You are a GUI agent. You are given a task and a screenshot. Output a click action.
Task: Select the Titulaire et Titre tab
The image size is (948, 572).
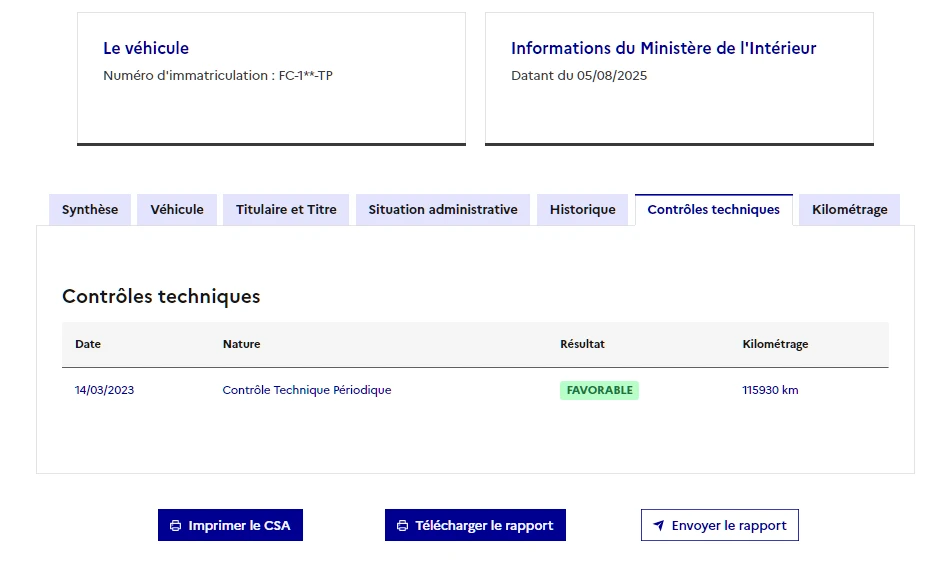[286, 210]
